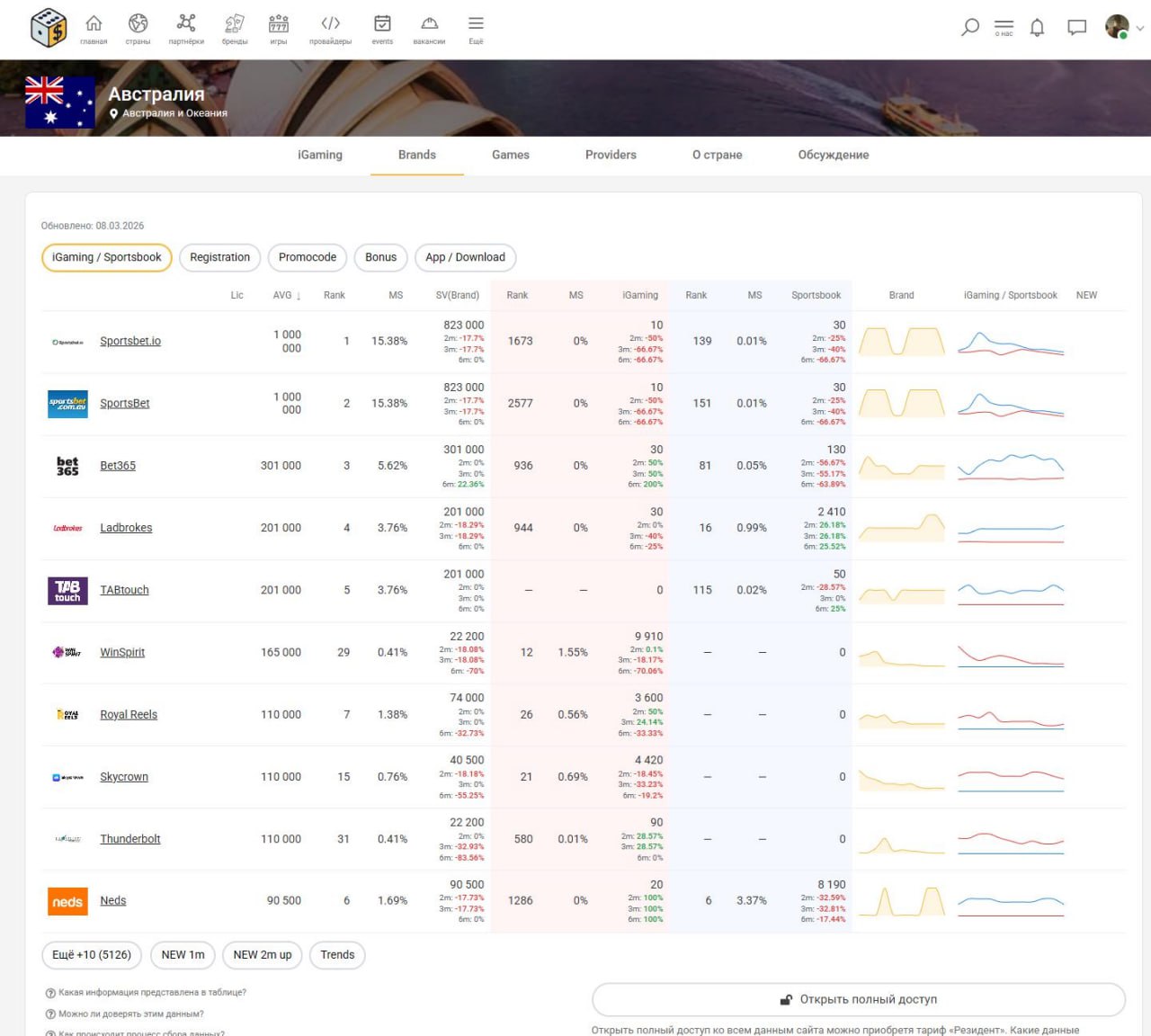Expand more rows with Ещё +10

tap(92, 955)
